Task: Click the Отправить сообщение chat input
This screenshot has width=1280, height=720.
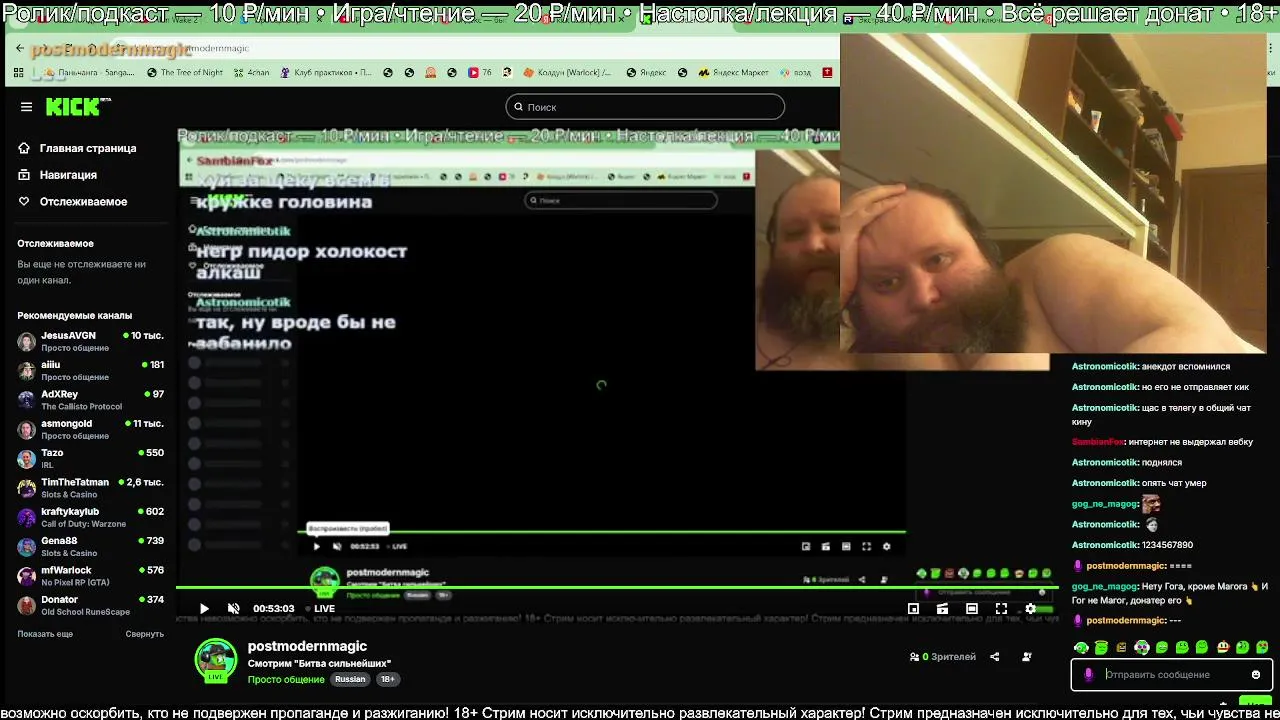Action: point(1170,675)
